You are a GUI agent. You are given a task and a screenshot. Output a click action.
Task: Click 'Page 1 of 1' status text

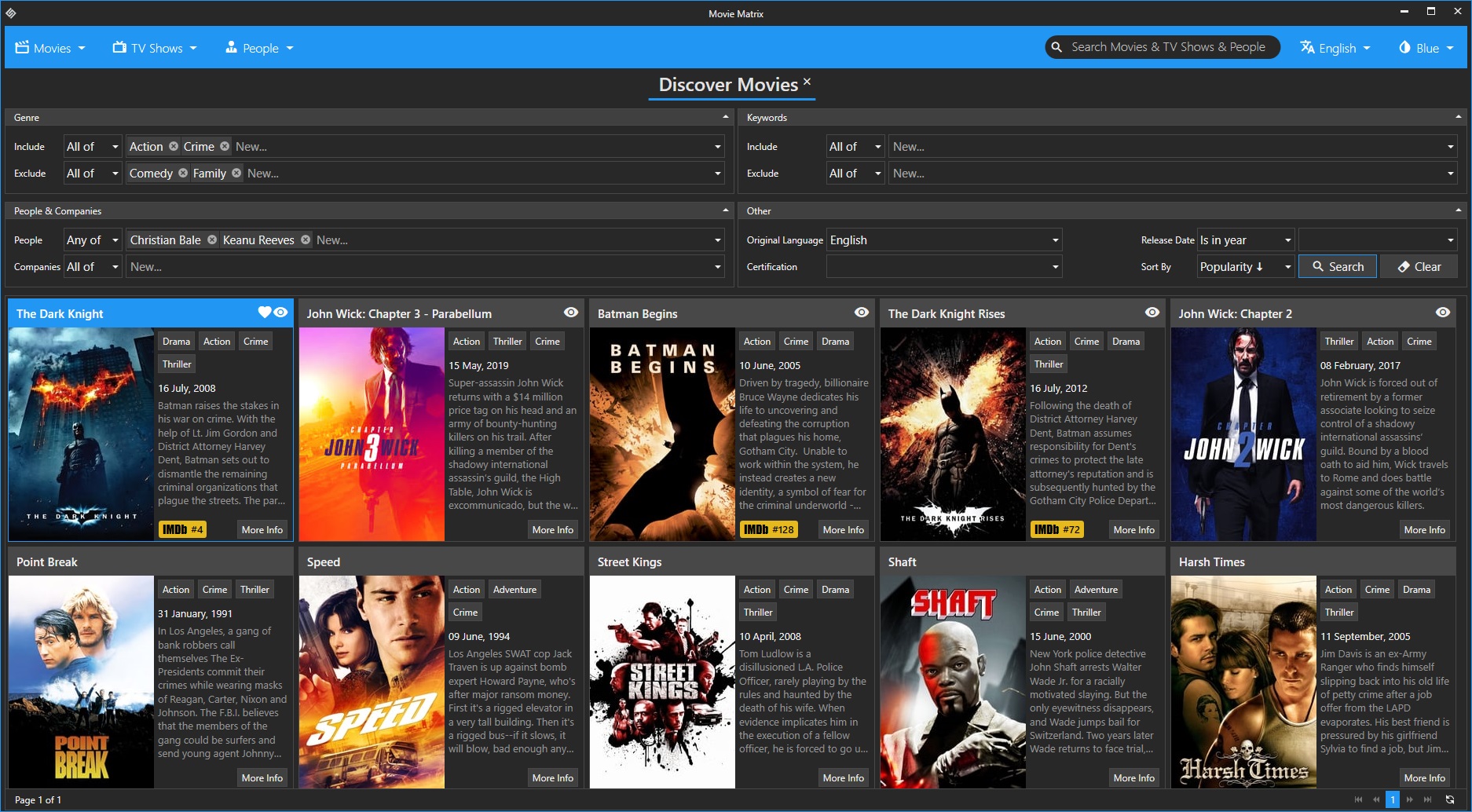coord(38,799)
